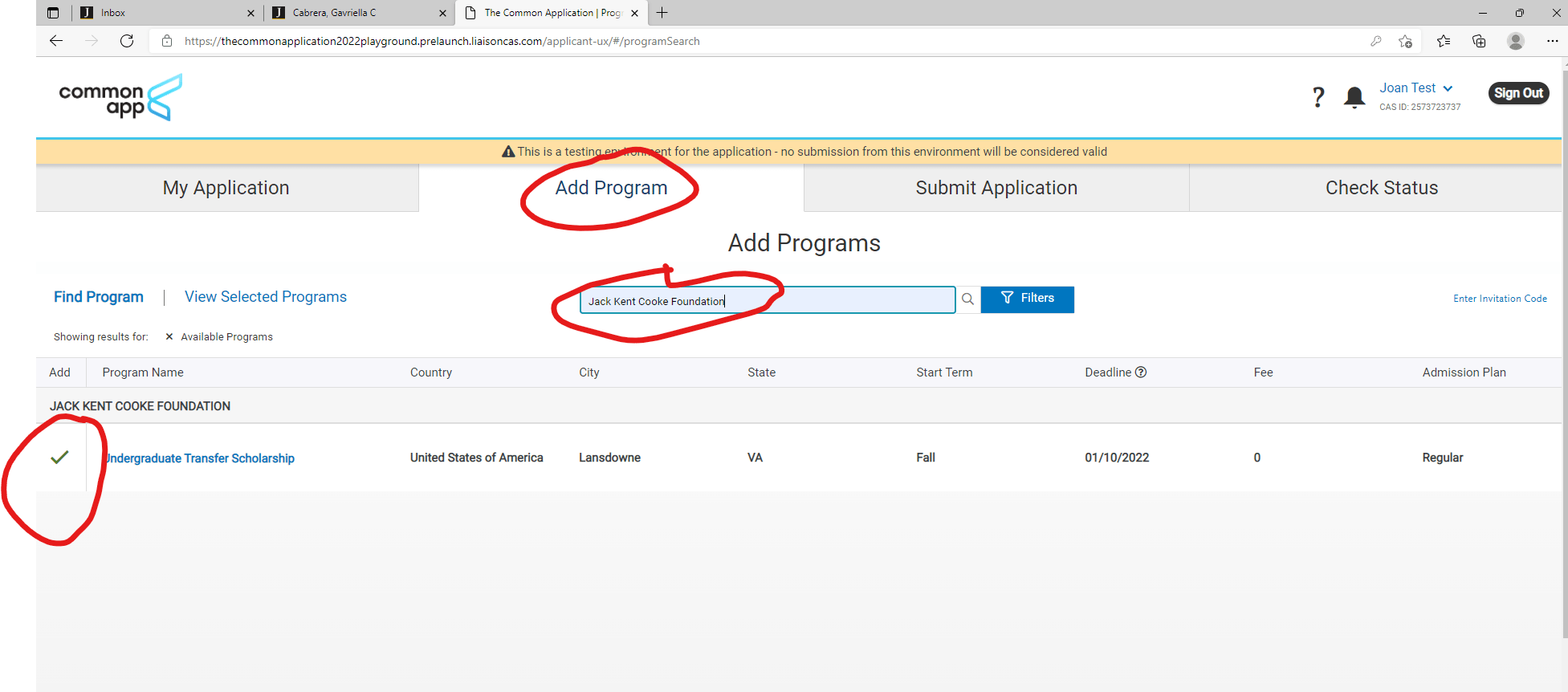Click the City column header

[x=589, y=372]
